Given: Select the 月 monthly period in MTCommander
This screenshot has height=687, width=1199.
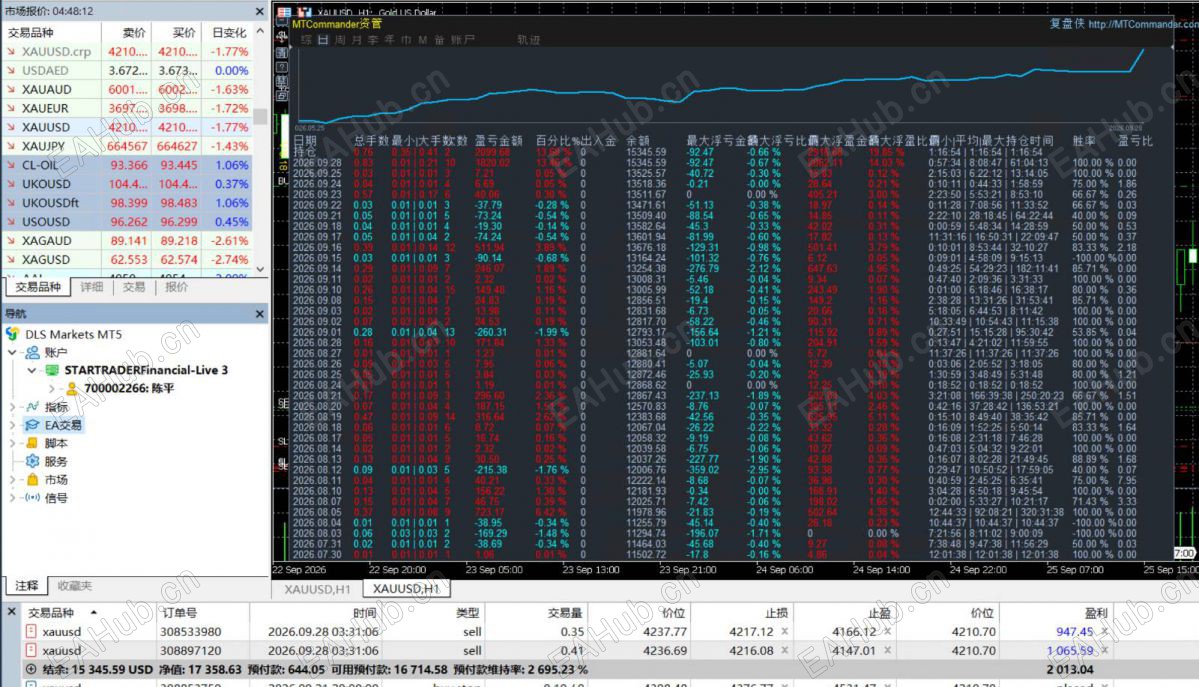Looking at the screenshot, I should 357,40.
